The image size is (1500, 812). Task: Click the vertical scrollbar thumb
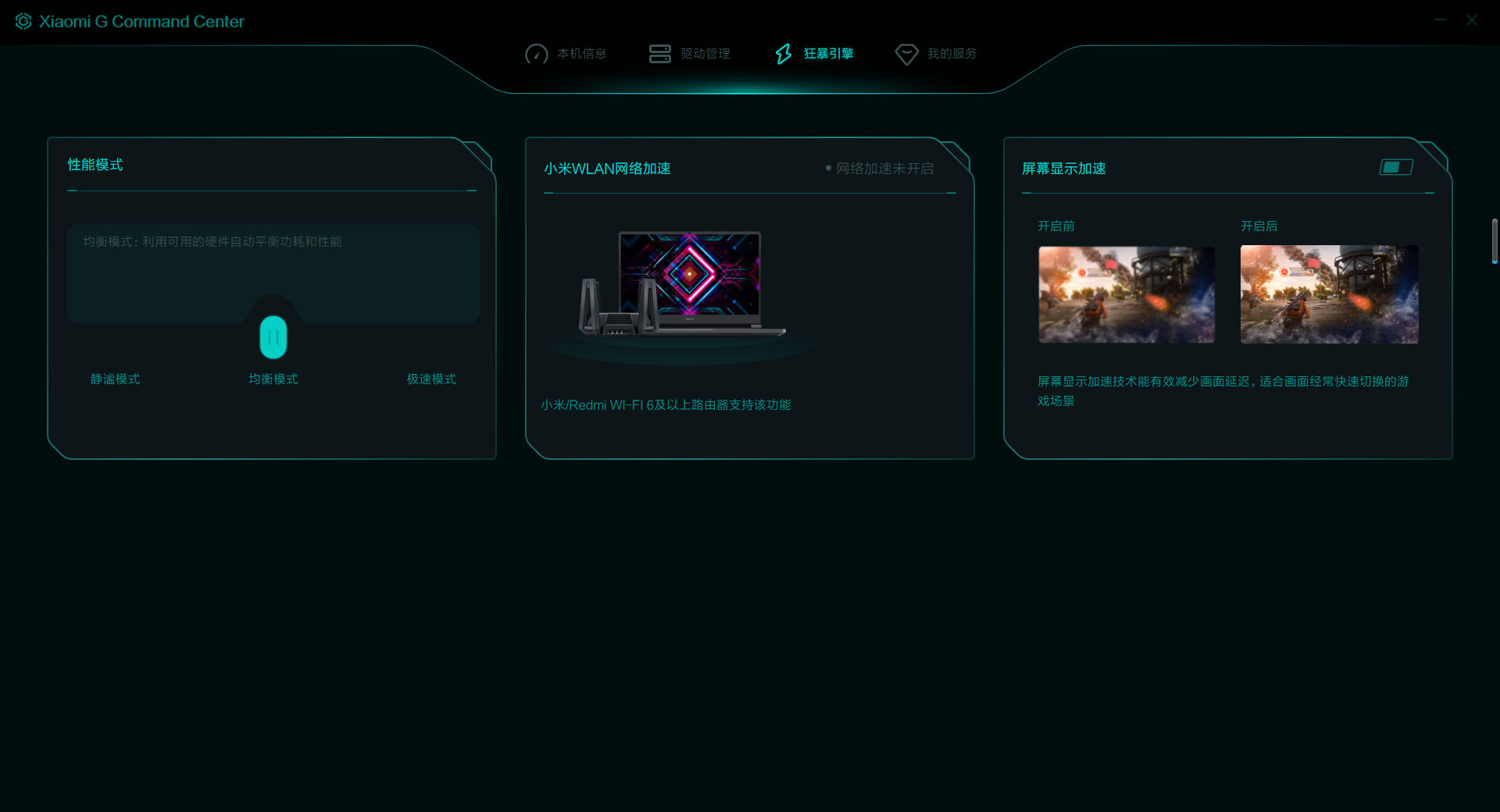point(1495,241)
